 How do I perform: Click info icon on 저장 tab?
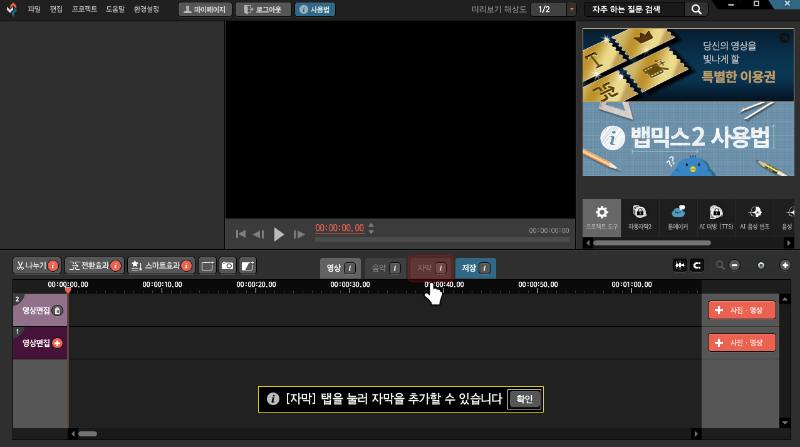coord(484,268)
